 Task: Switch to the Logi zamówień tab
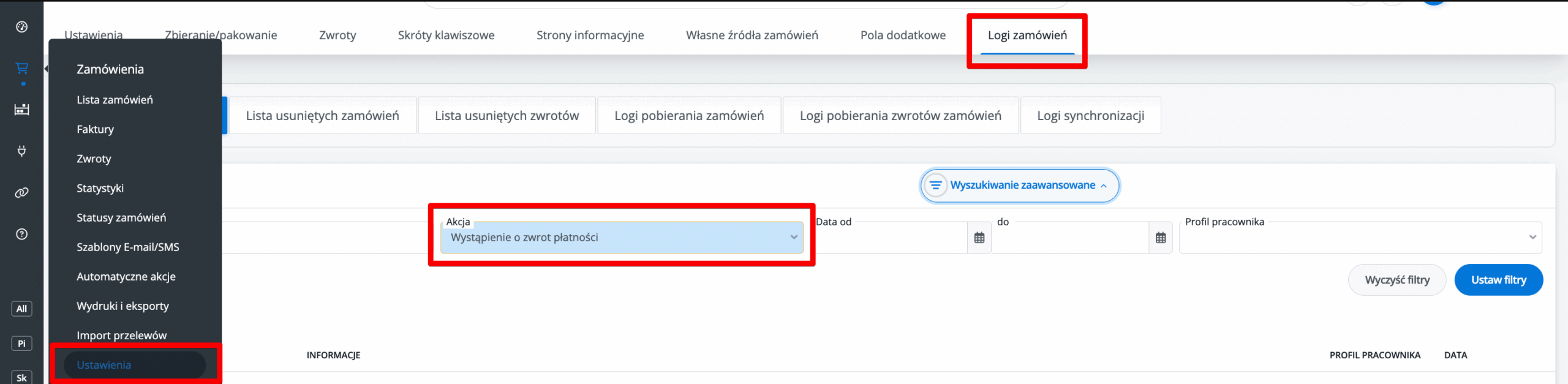[x=1027, y=36]
